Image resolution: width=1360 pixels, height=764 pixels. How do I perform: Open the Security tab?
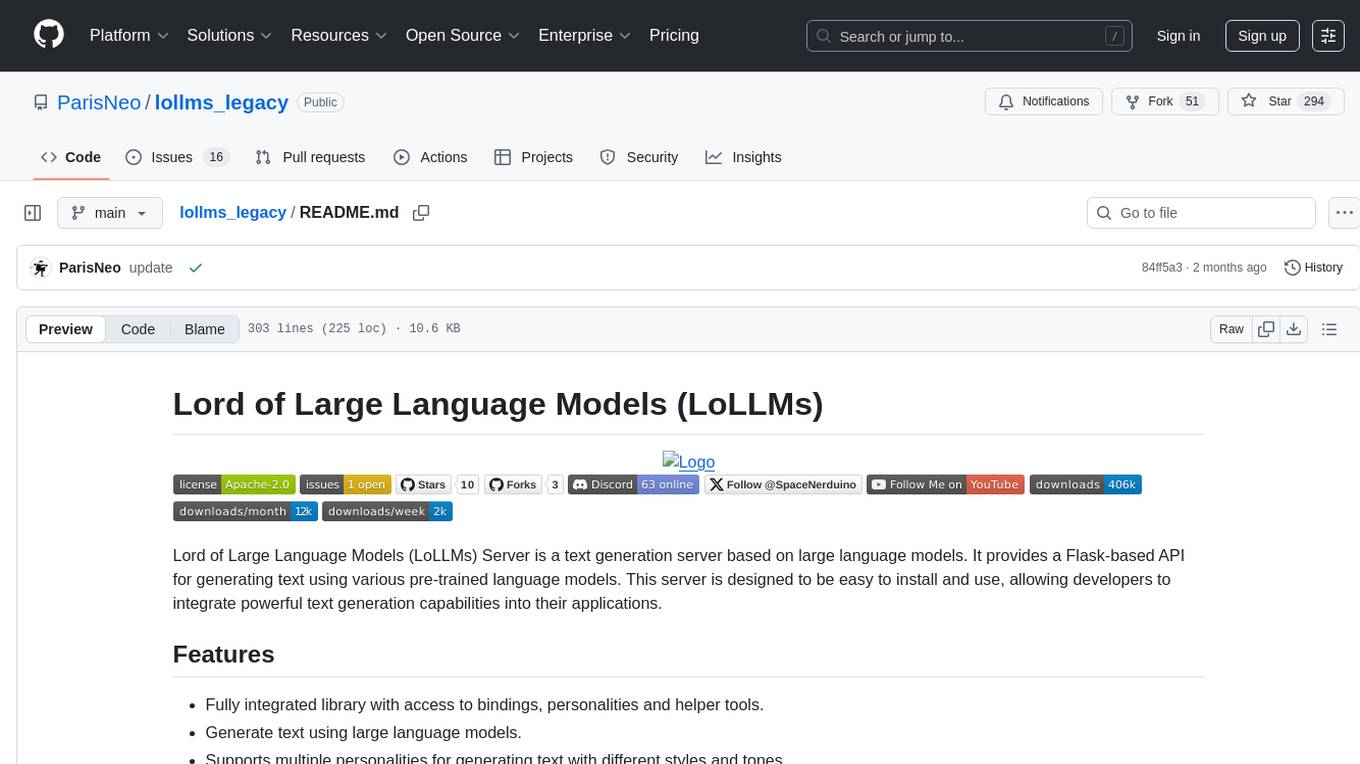(x=639, y=157)
